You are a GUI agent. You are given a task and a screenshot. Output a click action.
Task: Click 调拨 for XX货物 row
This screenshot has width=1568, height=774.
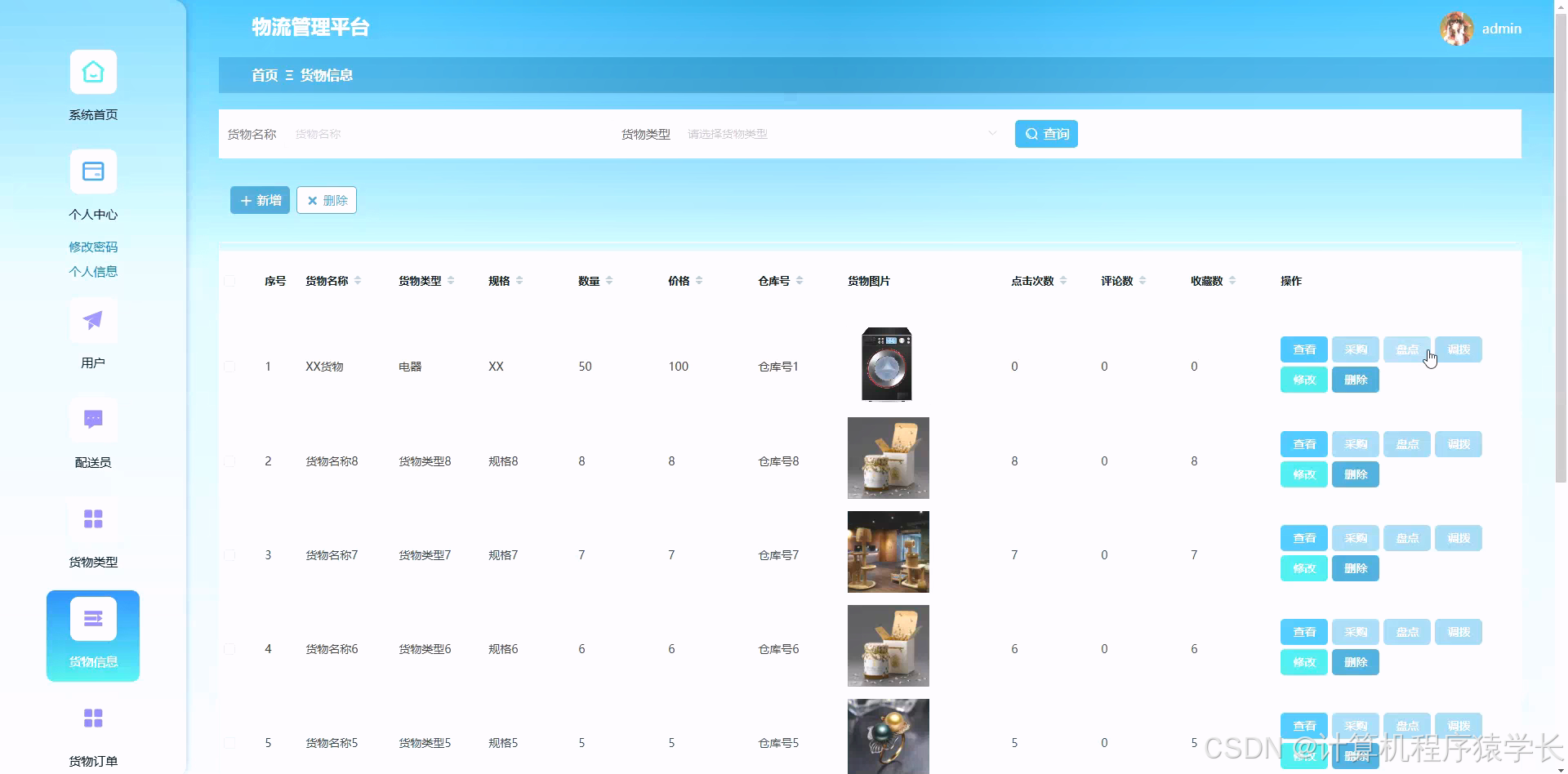coord(1459,349)
